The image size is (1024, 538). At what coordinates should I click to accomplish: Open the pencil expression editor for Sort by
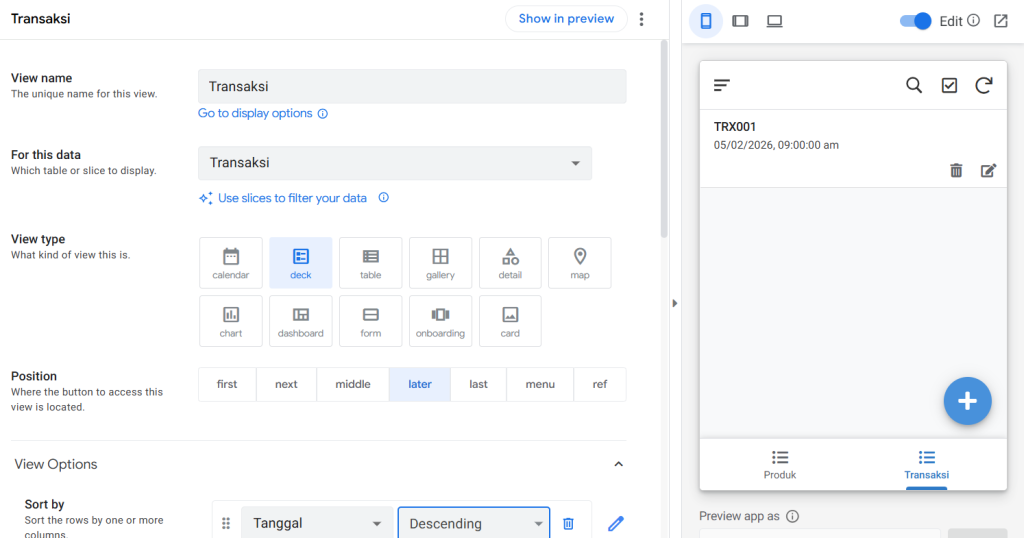click(615, 524)
